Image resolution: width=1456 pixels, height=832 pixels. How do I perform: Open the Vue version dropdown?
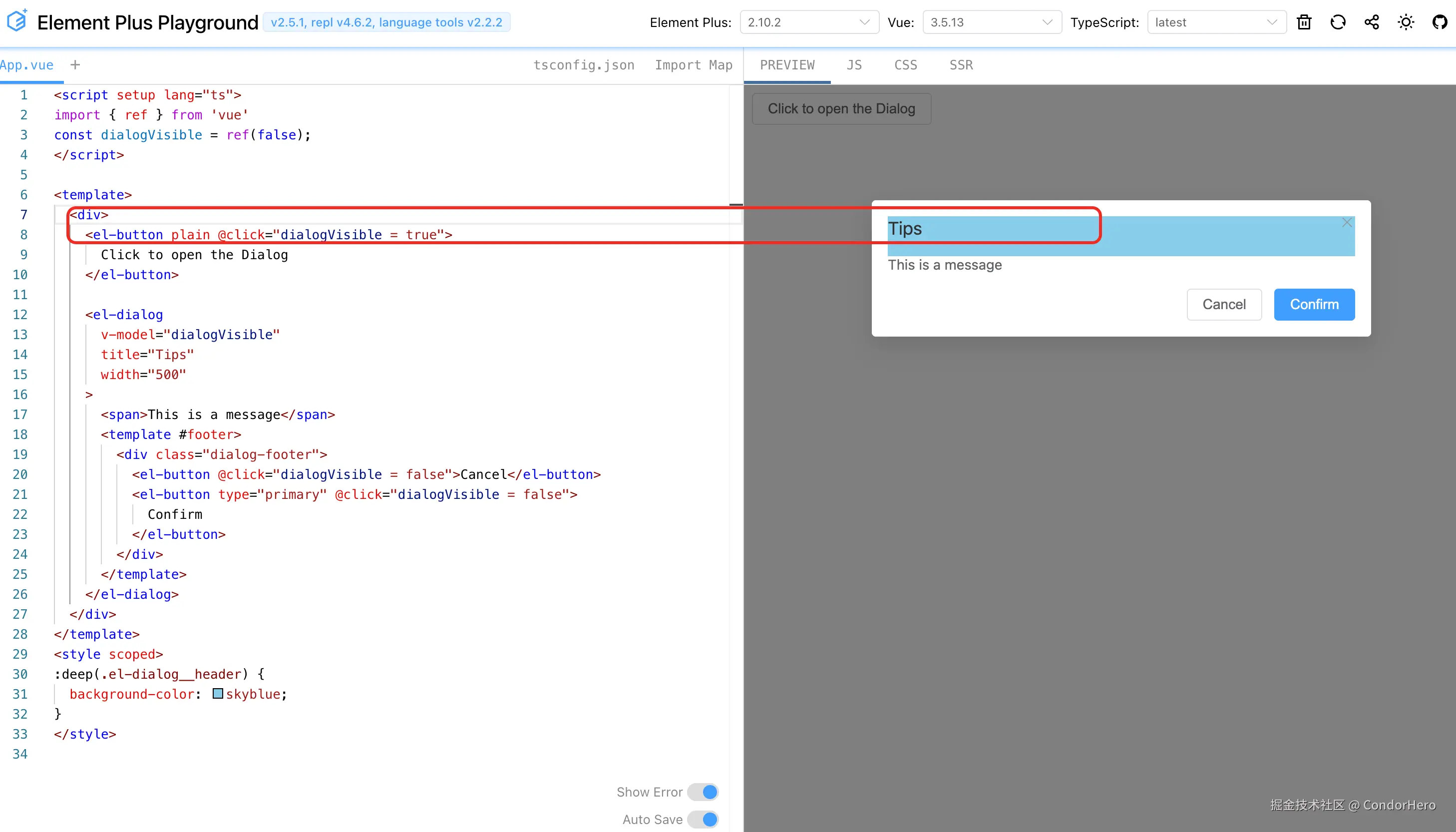coord(992,22)
